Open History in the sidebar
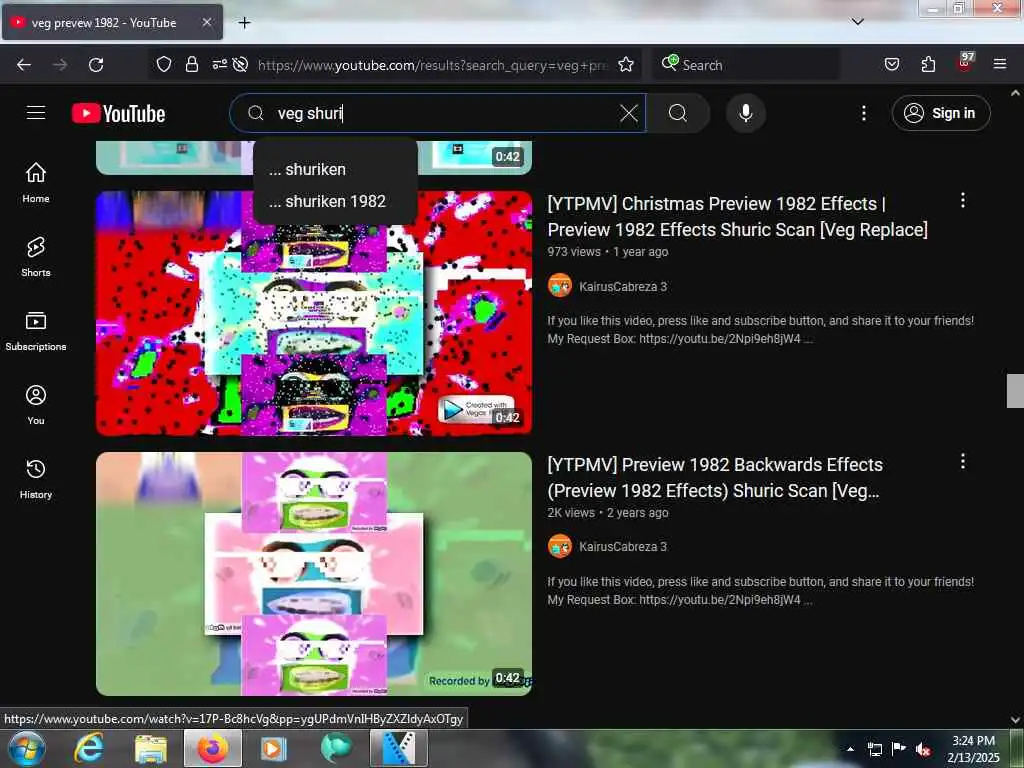 (36, 479)
